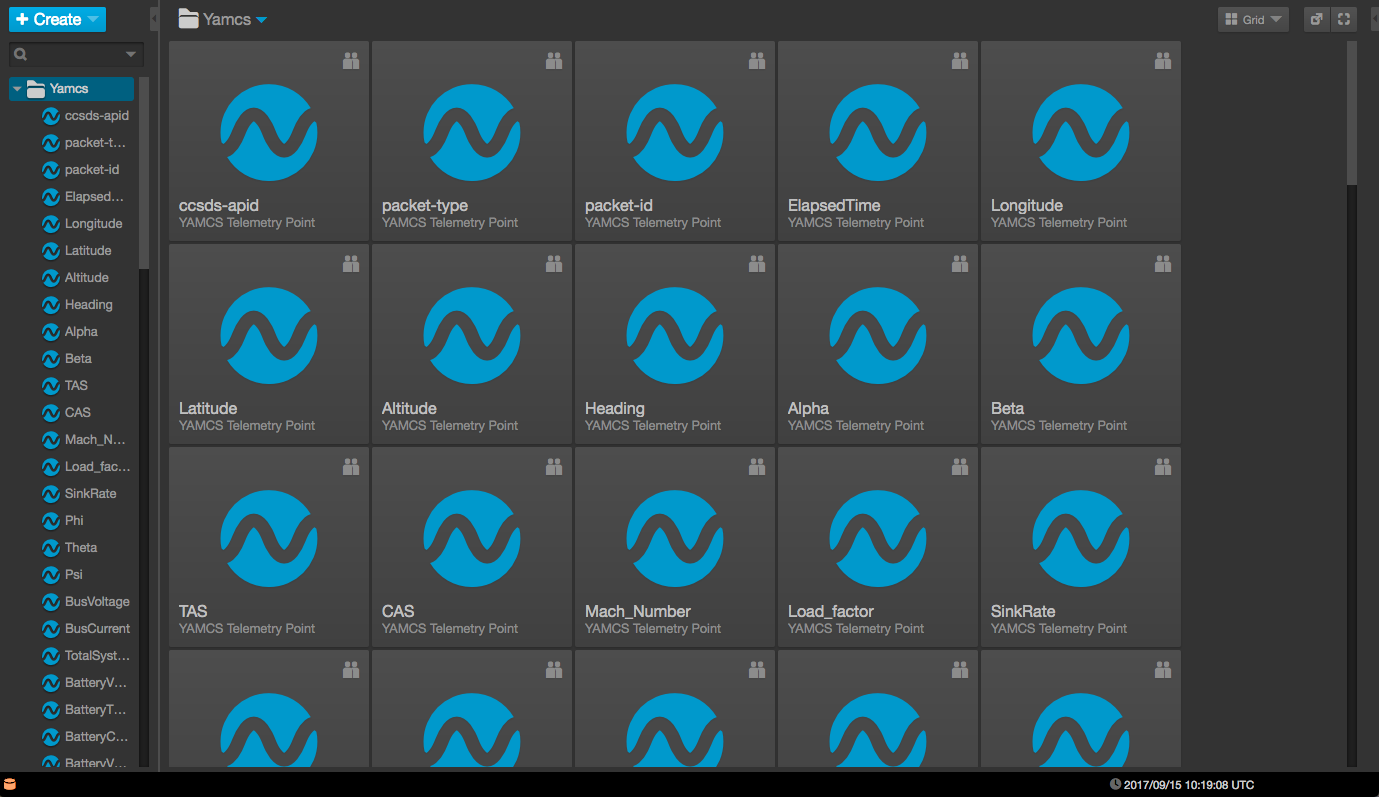Viewport: 1379px width, 797px height.
Task: Click the Create button
Action: pos(58,19)
